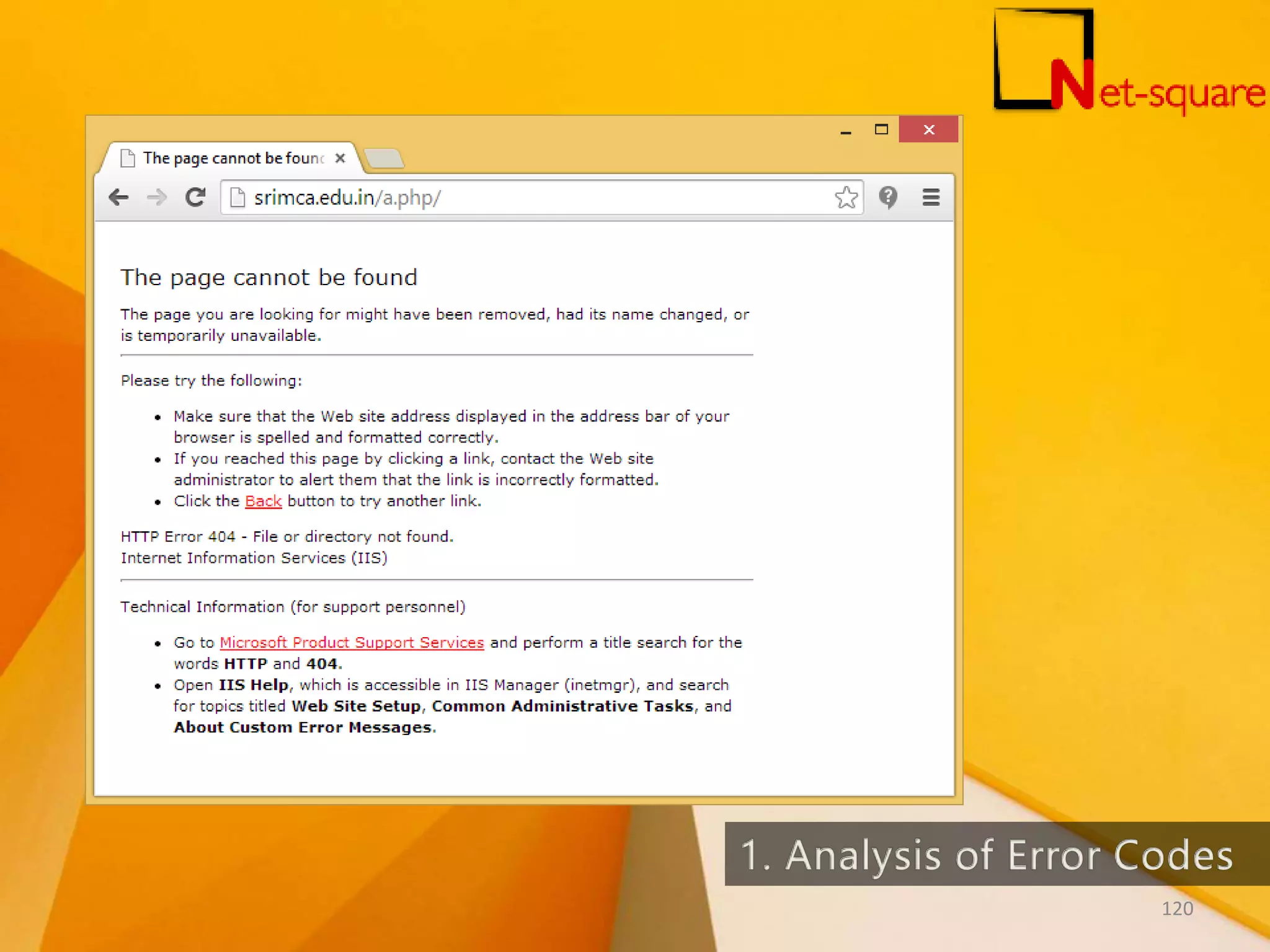This screenshot has height=952, width=1270.
Task: Click the page icon in the address bar
Action: coord(238,198)
